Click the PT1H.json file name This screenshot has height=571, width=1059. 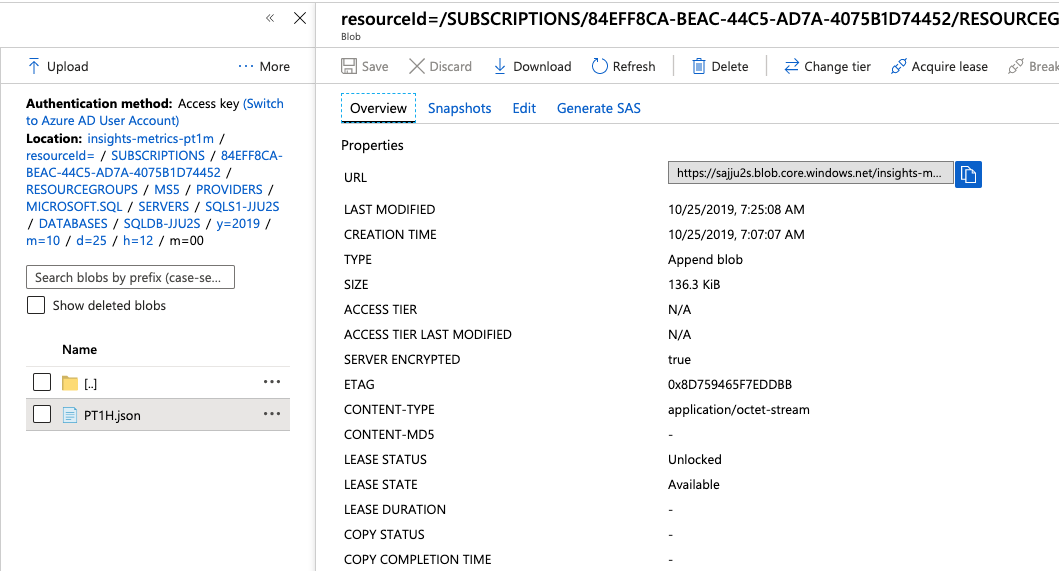point(112,416)
